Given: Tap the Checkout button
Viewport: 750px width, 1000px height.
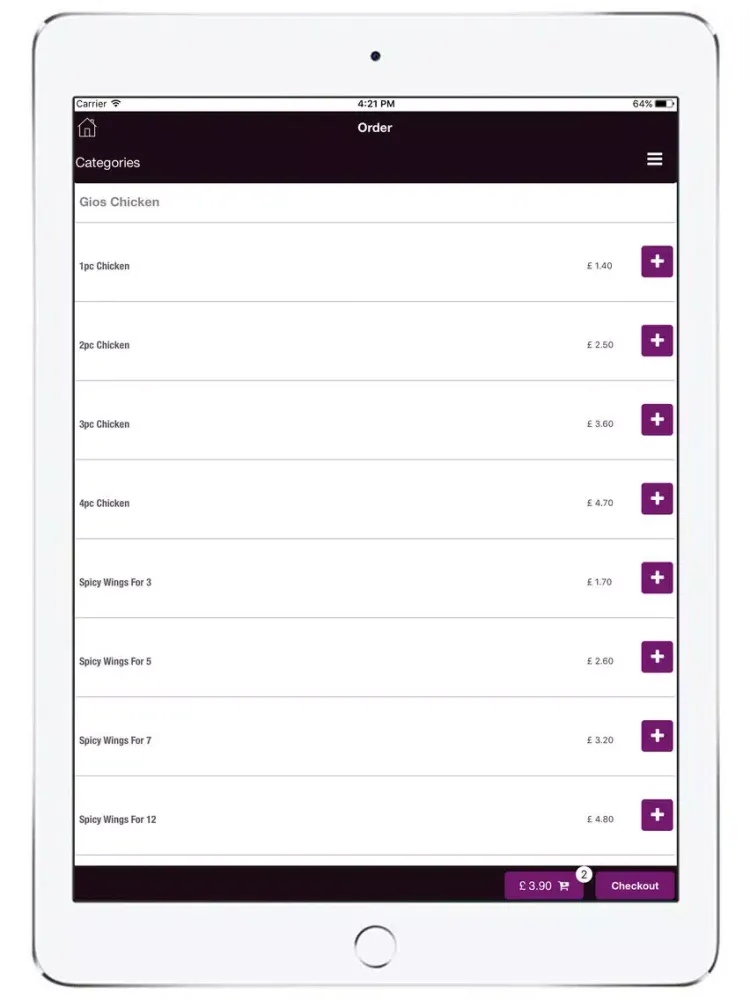Looking at the screenshot, I should coord(635,886).
